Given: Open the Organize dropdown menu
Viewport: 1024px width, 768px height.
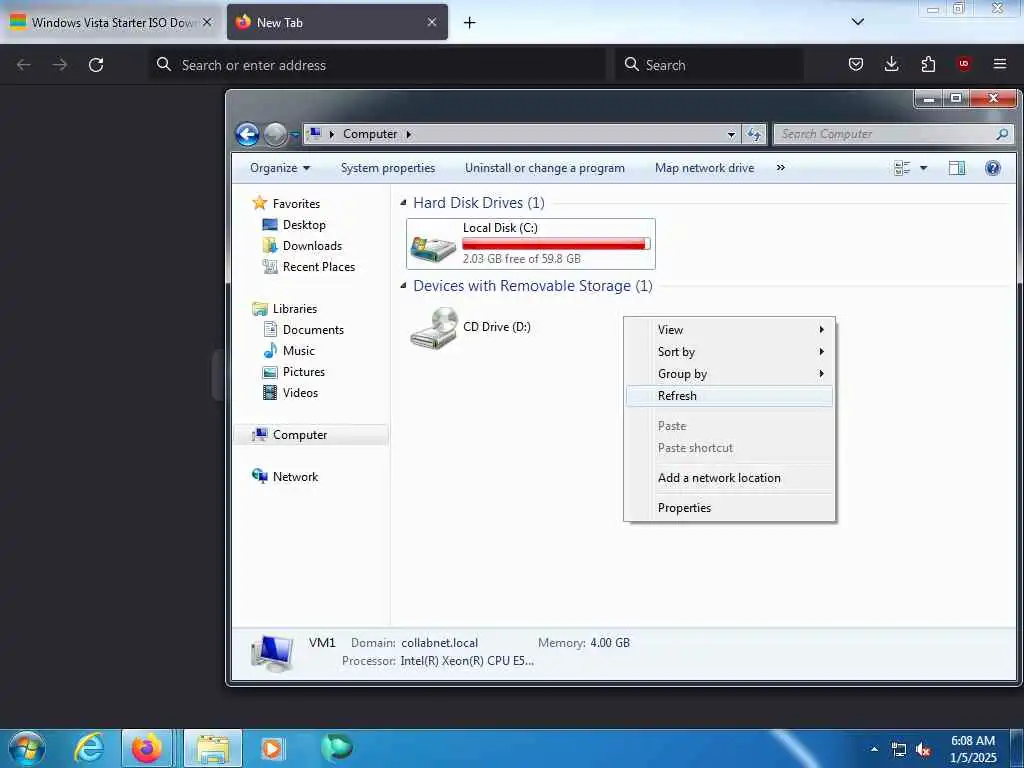Looking at the screenshot, I should pos(280,168).
